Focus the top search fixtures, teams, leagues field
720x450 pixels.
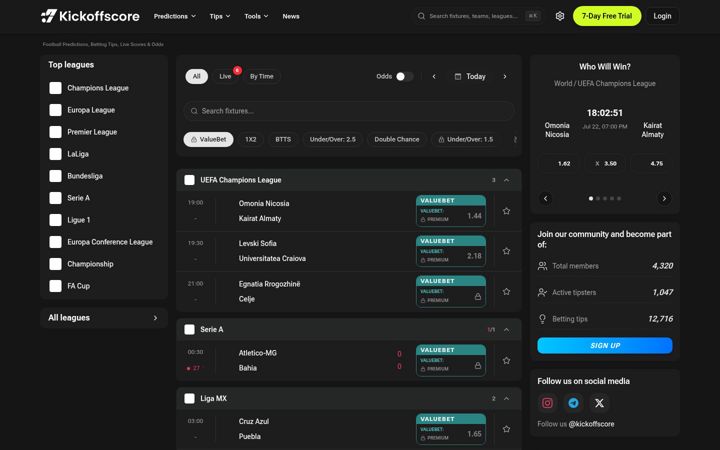[478, 16]
